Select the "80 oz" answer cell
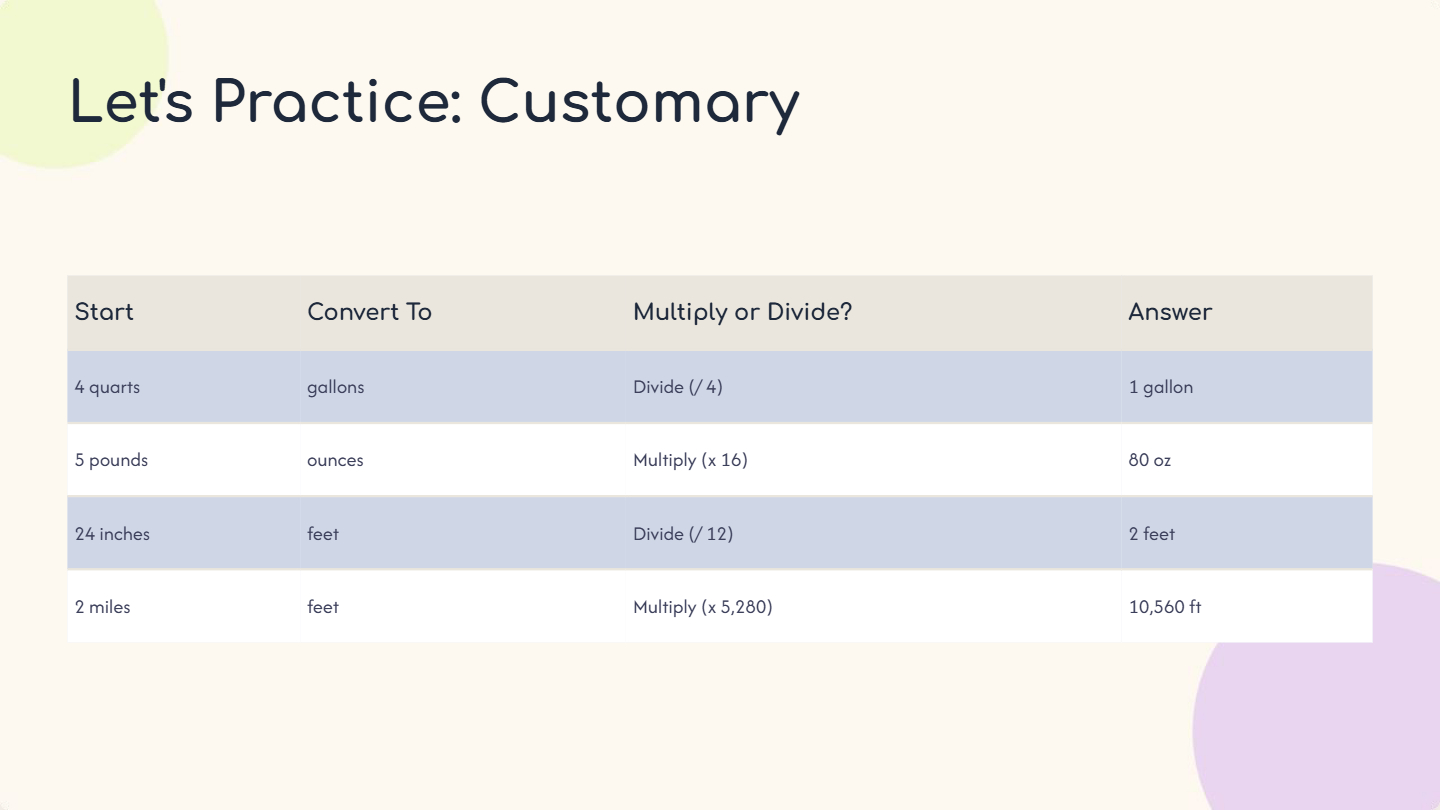 (x=1150, y=461)
